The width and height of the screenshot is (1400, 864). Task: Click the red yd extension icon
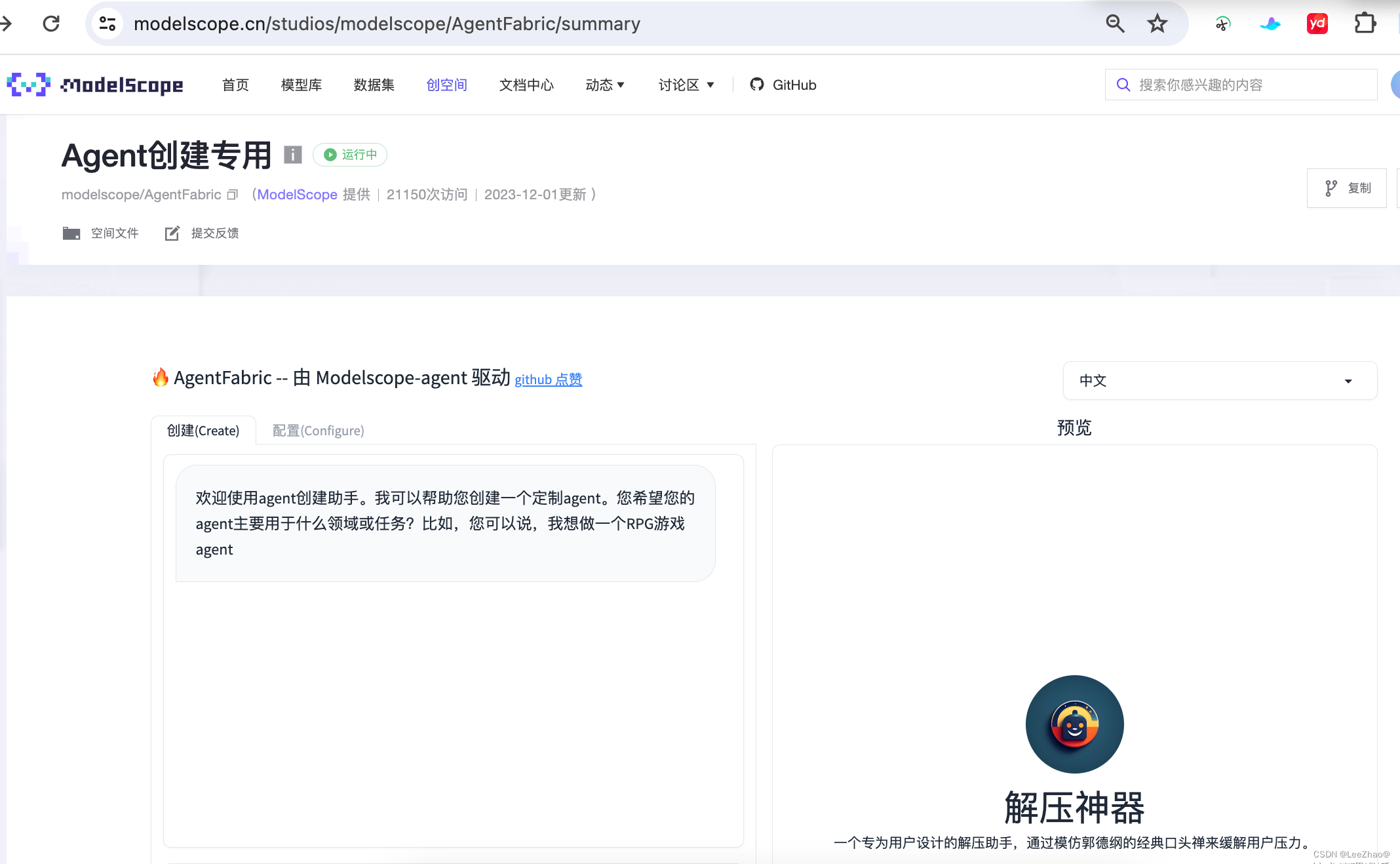[x=1317, y=24]
